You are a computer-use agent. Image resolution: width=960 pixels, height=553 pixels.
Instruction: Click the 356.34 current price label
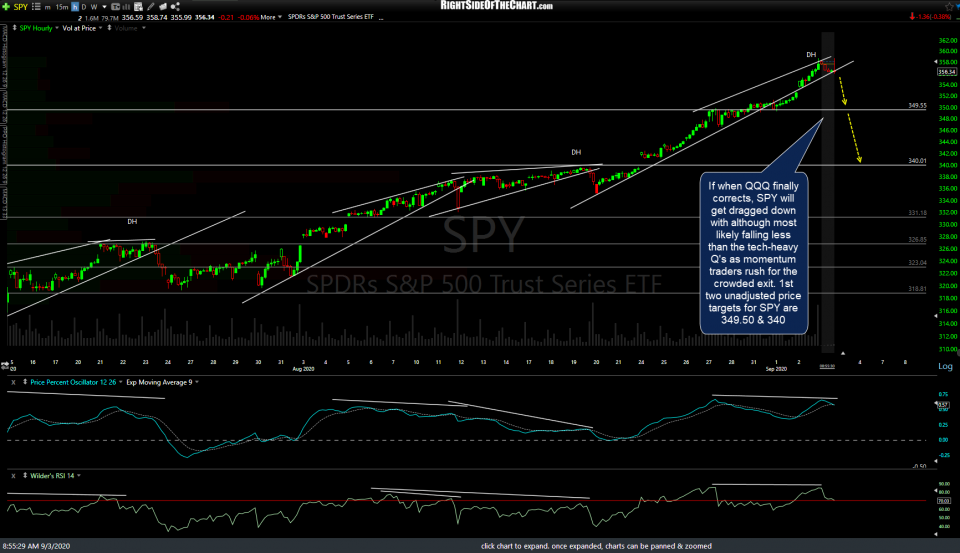pos(947,72)
